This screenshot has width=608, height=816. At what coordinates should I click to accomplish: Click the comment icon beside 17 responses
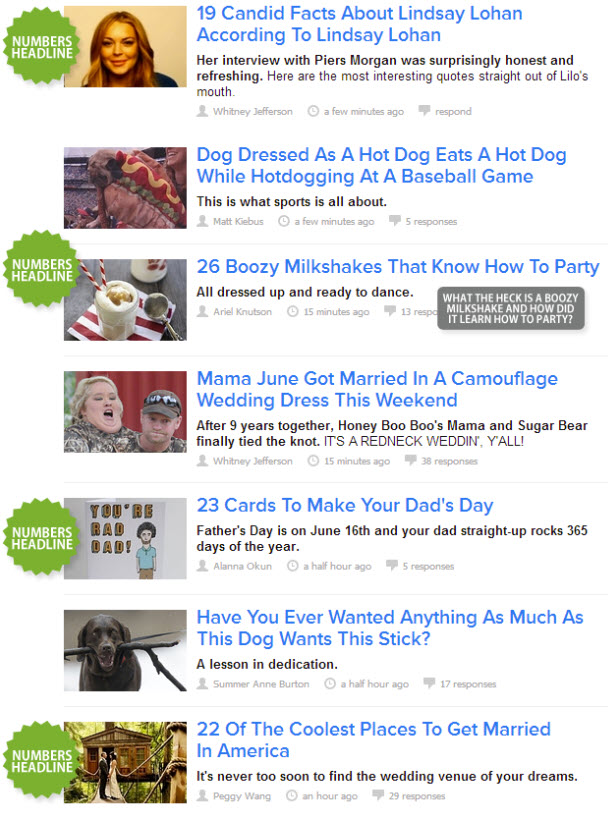click(429, 683)
